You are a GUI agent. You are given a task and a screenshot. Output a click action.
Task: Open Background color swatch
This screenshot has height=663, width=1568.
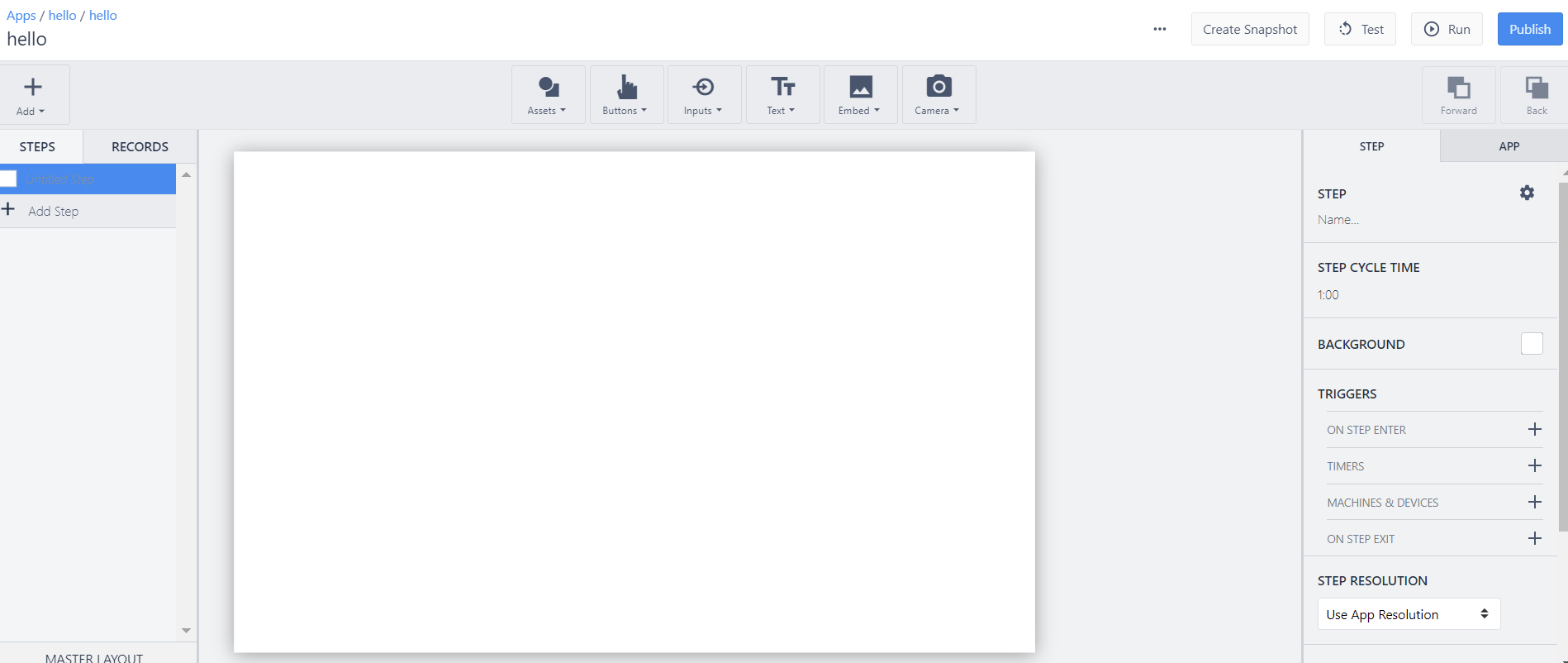1532,343
